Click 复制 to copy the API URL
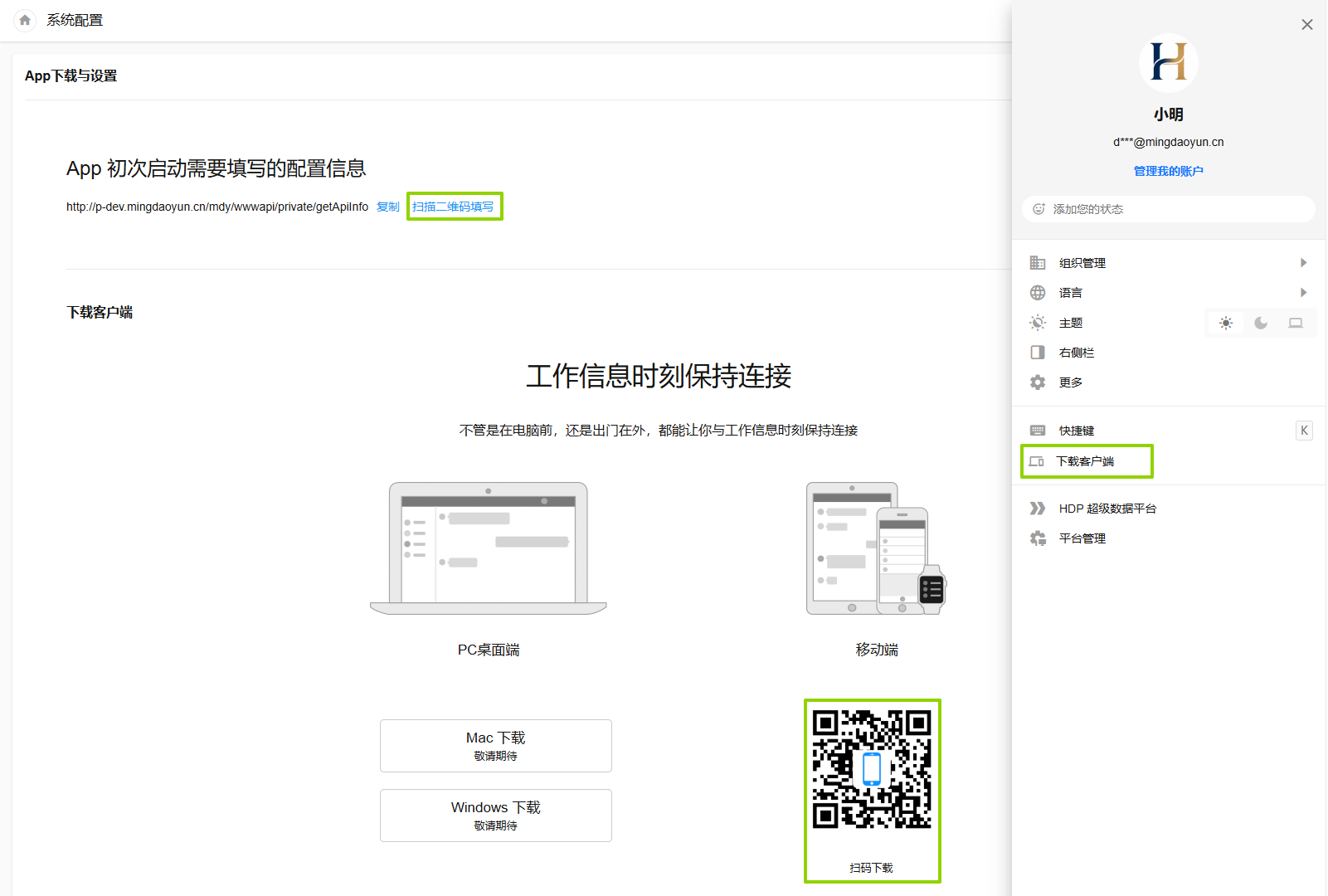This screenshot has height=896, width=1328. pyautogui.click(x=388, y=207)
